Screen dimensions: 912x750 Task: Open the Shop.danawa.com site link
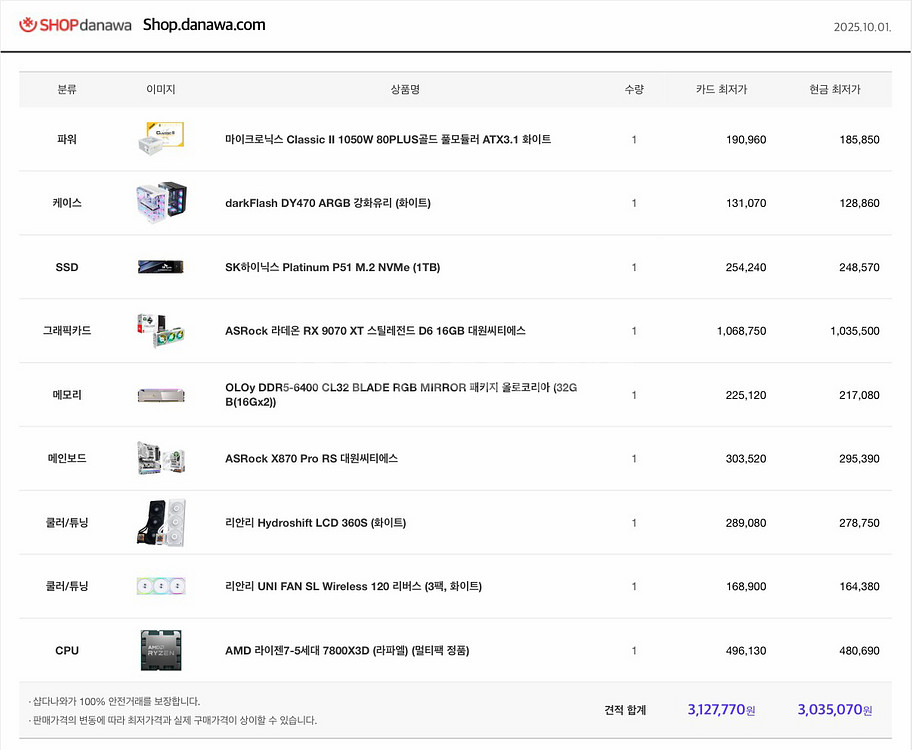click(x=204, y=25)
